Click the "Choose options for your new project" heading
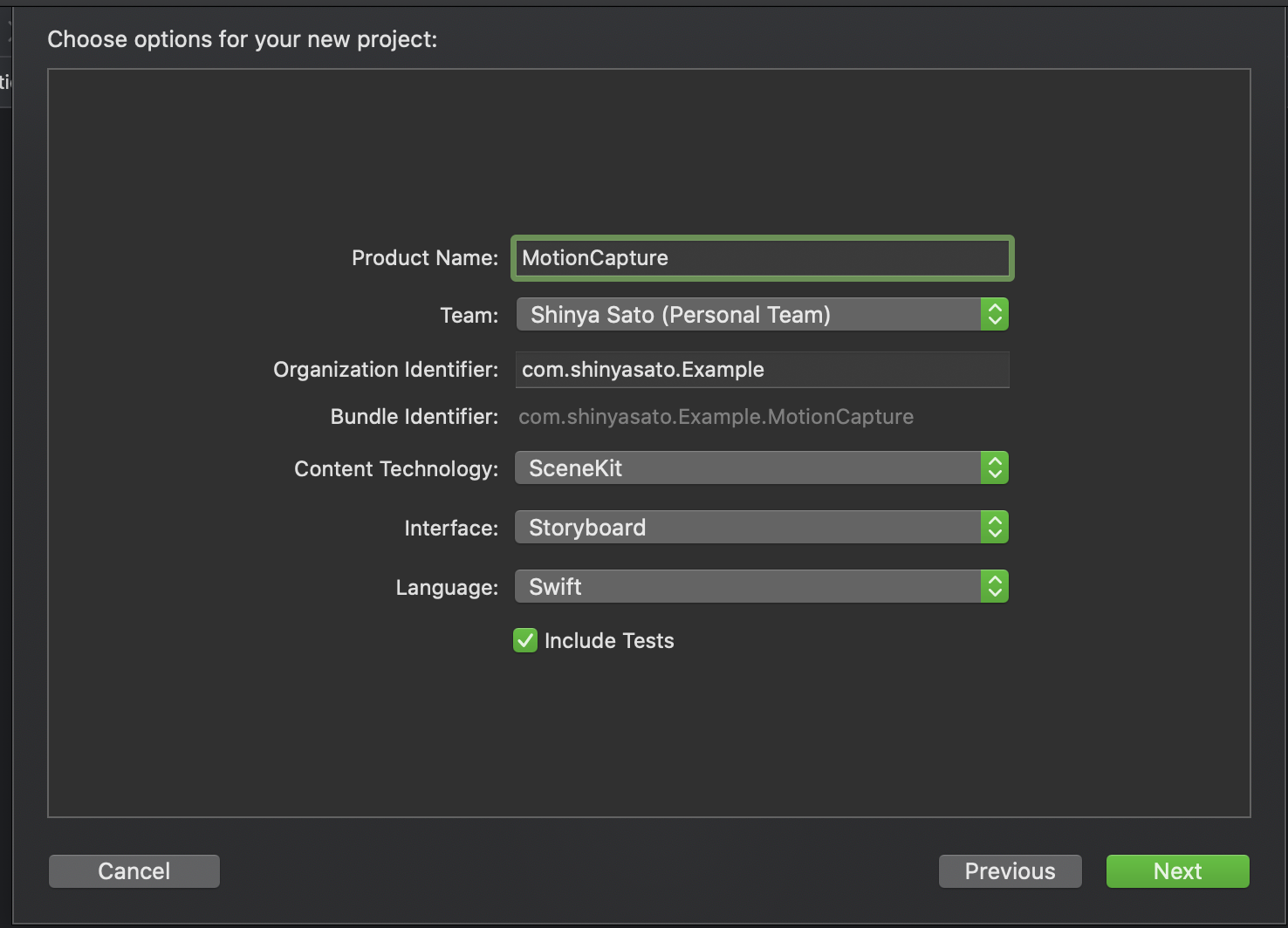 [x=243, y=39]
